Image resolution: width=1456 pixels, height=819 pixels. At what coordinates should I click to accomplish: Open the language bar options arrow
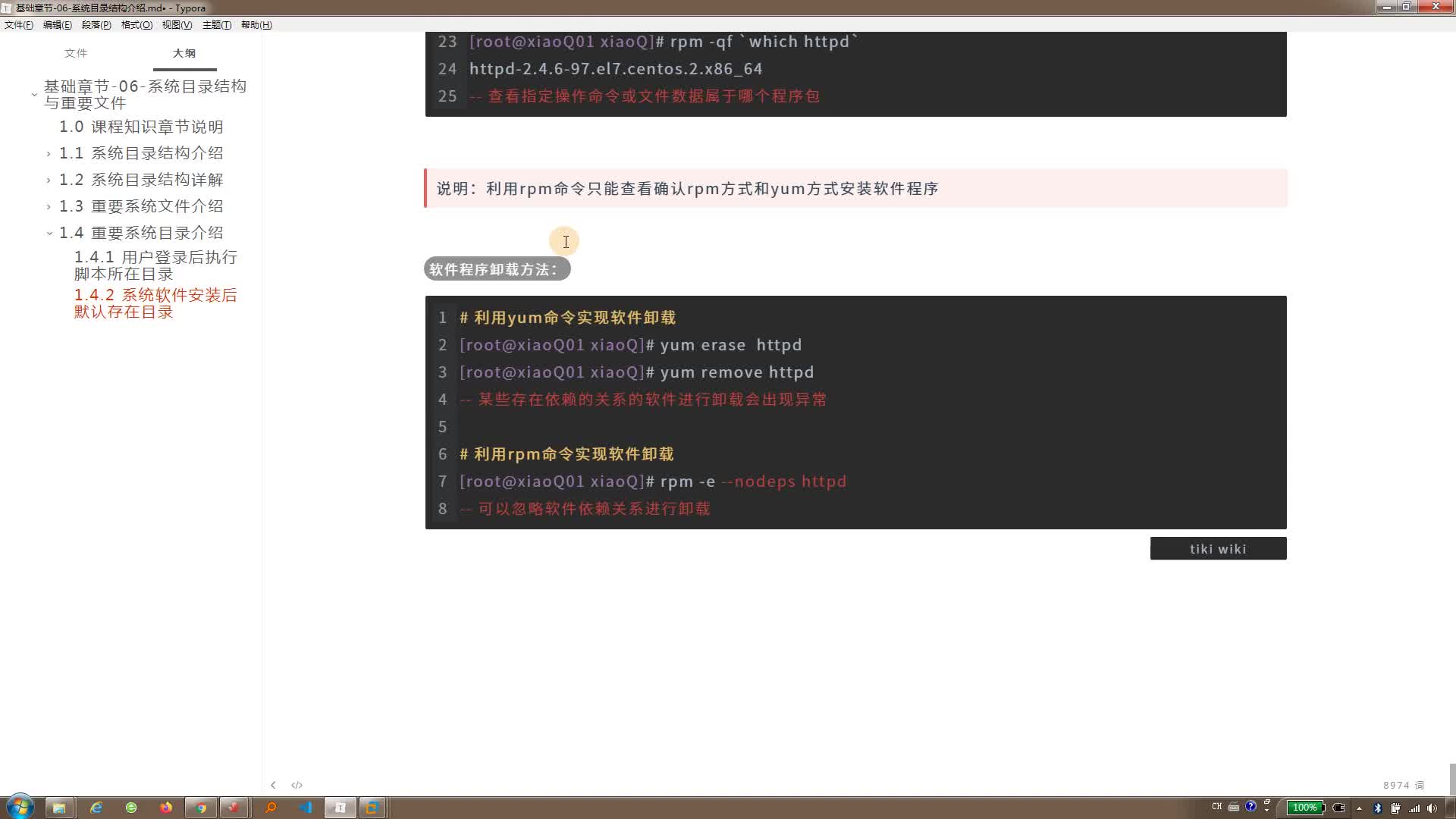coord(1266,811)
